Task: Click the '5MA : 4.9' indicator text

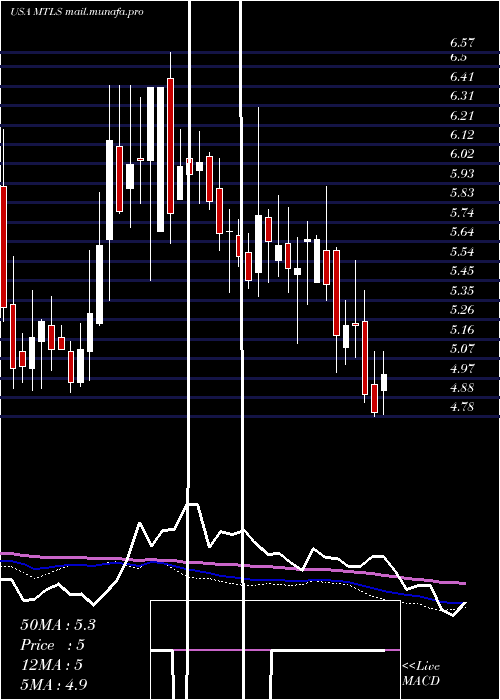Action: pyautogui.click(x=54, y=685)
